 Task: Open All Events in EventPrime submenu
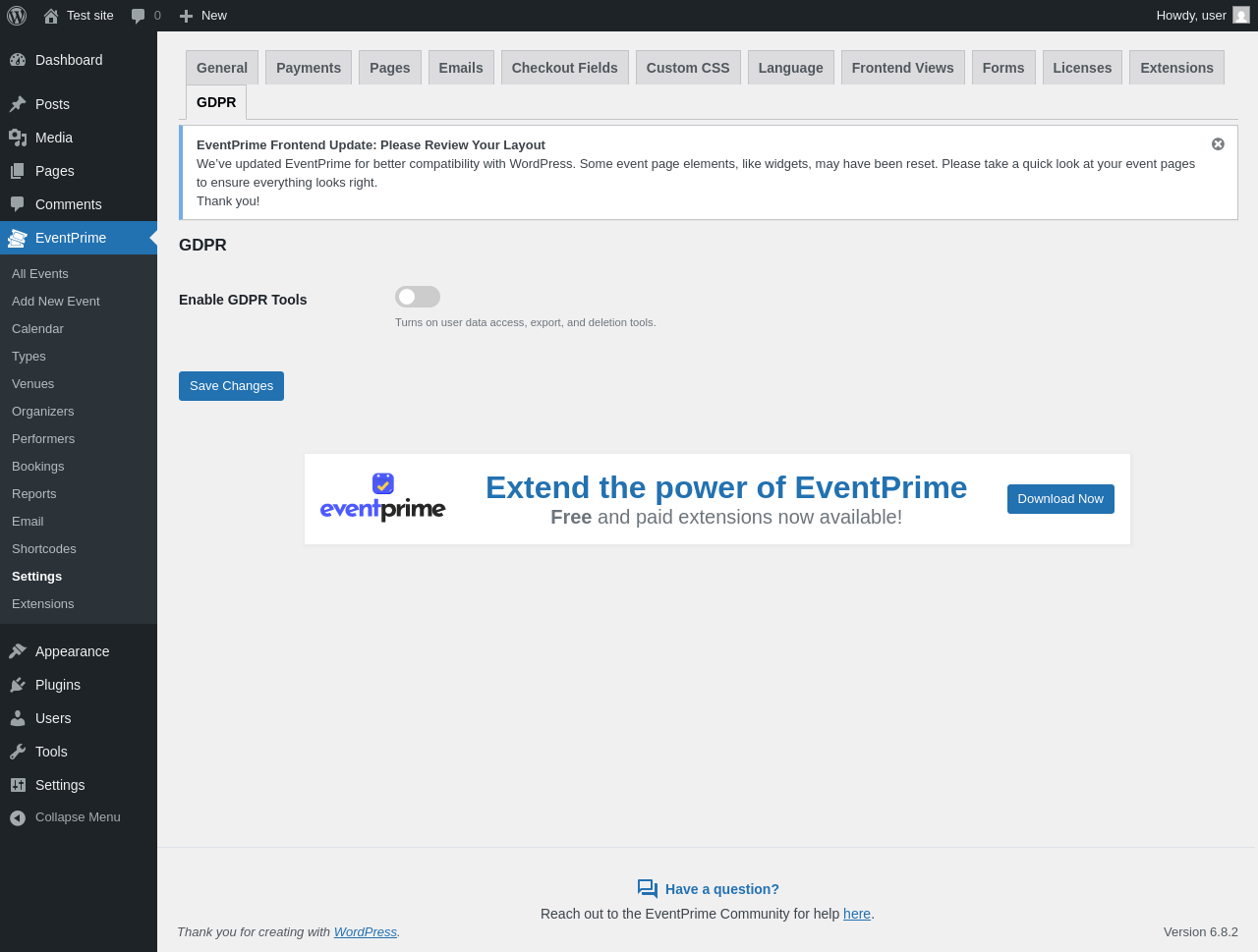point(40,274)
